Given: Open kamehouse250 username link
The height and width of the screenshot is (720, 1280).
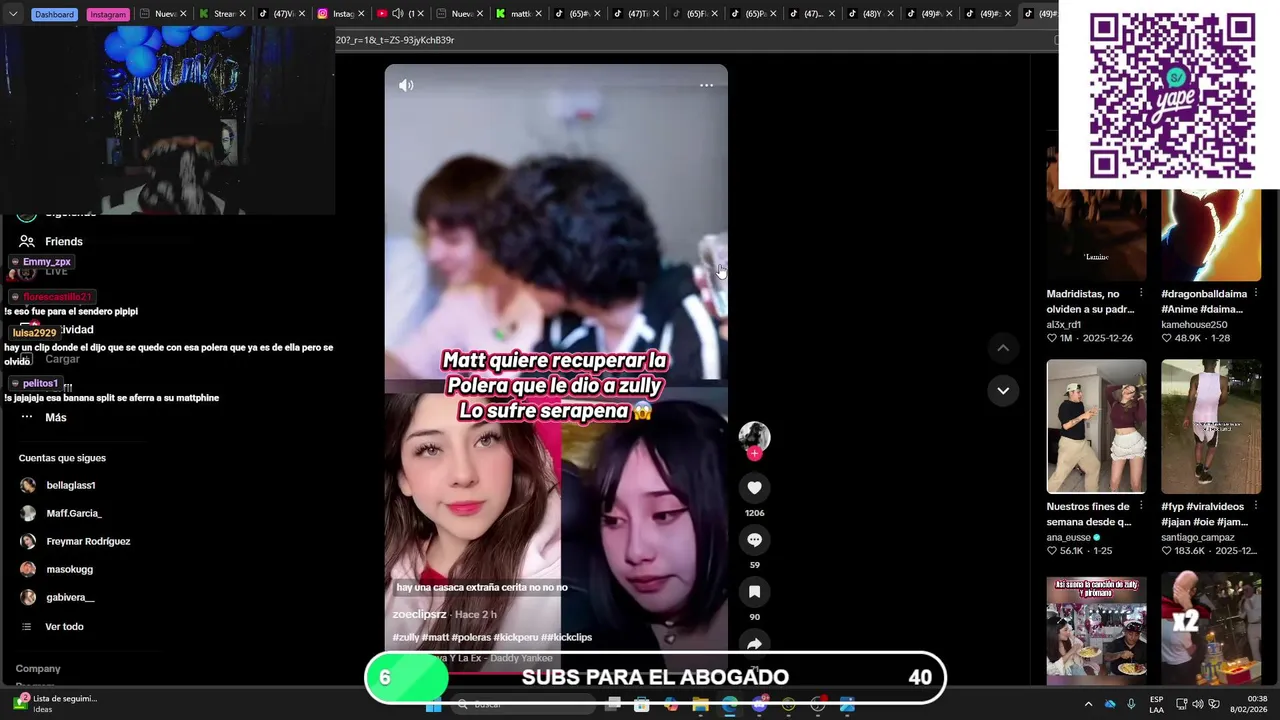Looking at the screenshot, I should point(1194,325).
